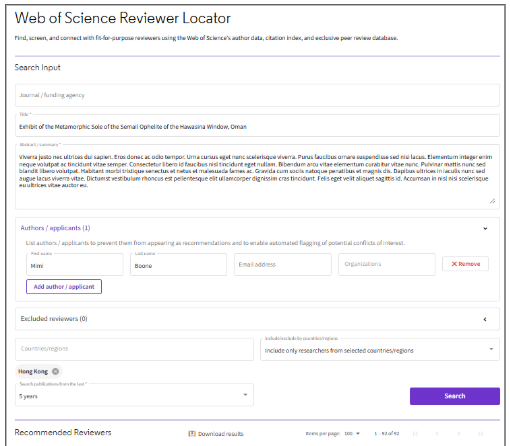Click the Title input field
This screenshot has height=446, width=510.
(257, 126)
